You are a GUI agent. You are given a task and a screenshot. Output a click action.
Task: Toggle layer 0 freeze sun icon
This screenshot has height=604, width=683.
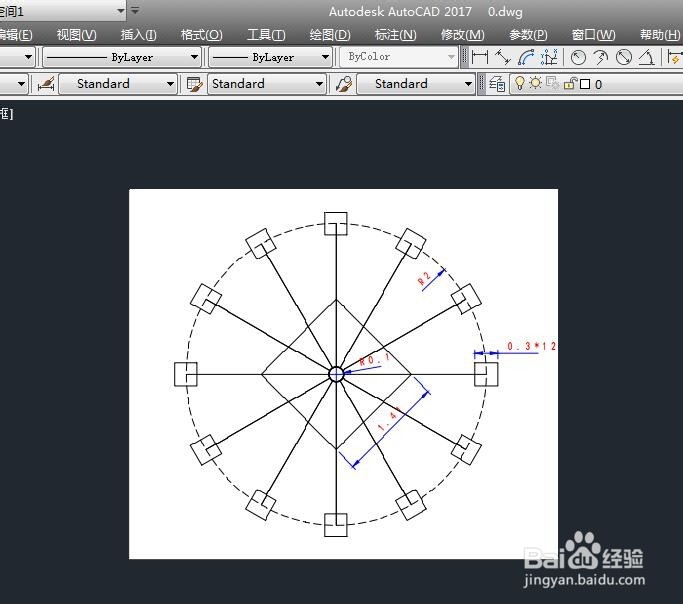[535, 83]
